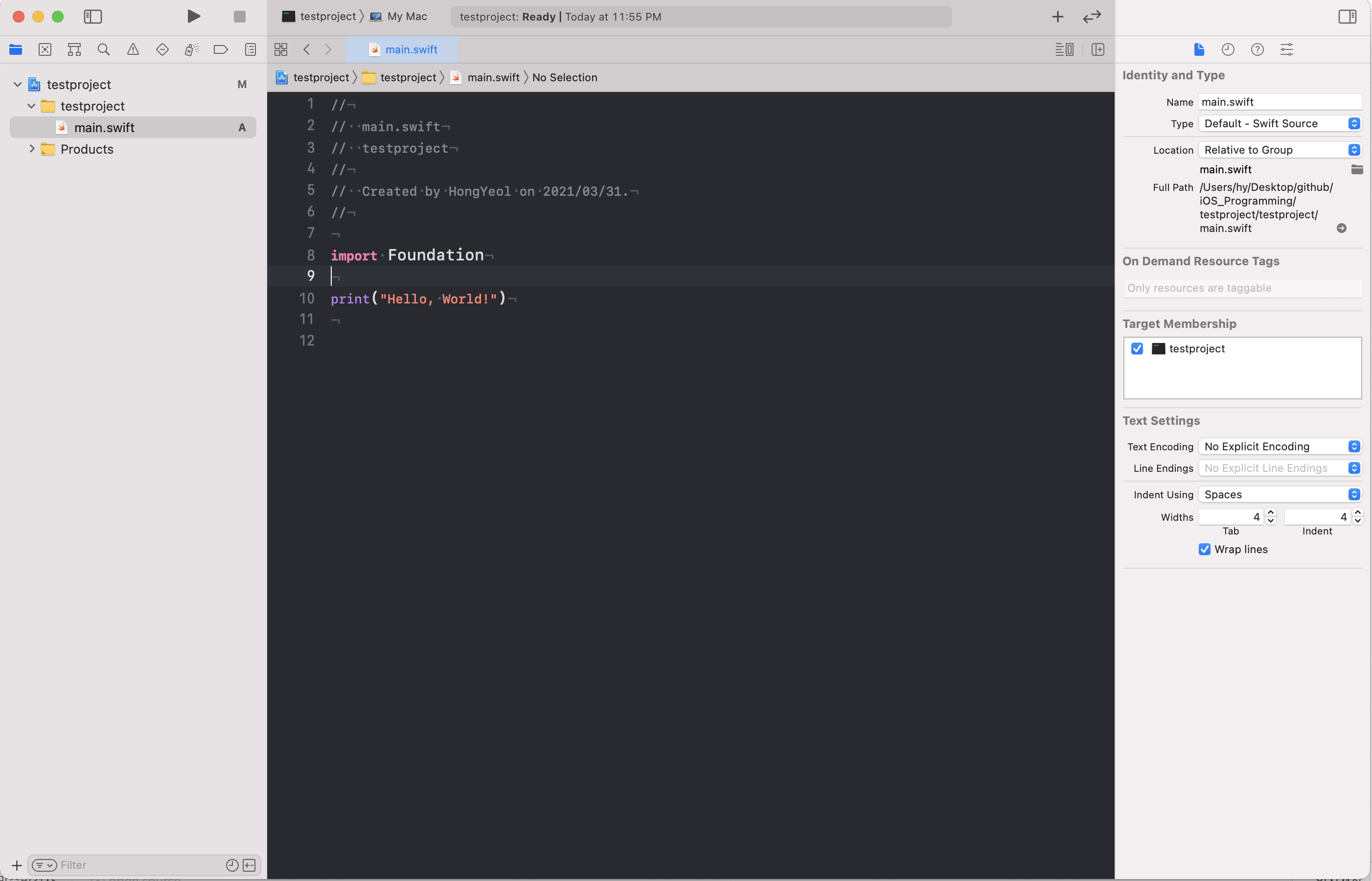Click the Library plus button in toolbar
This screenshot has width=1372, height=881.
[x=1057, y=17]
